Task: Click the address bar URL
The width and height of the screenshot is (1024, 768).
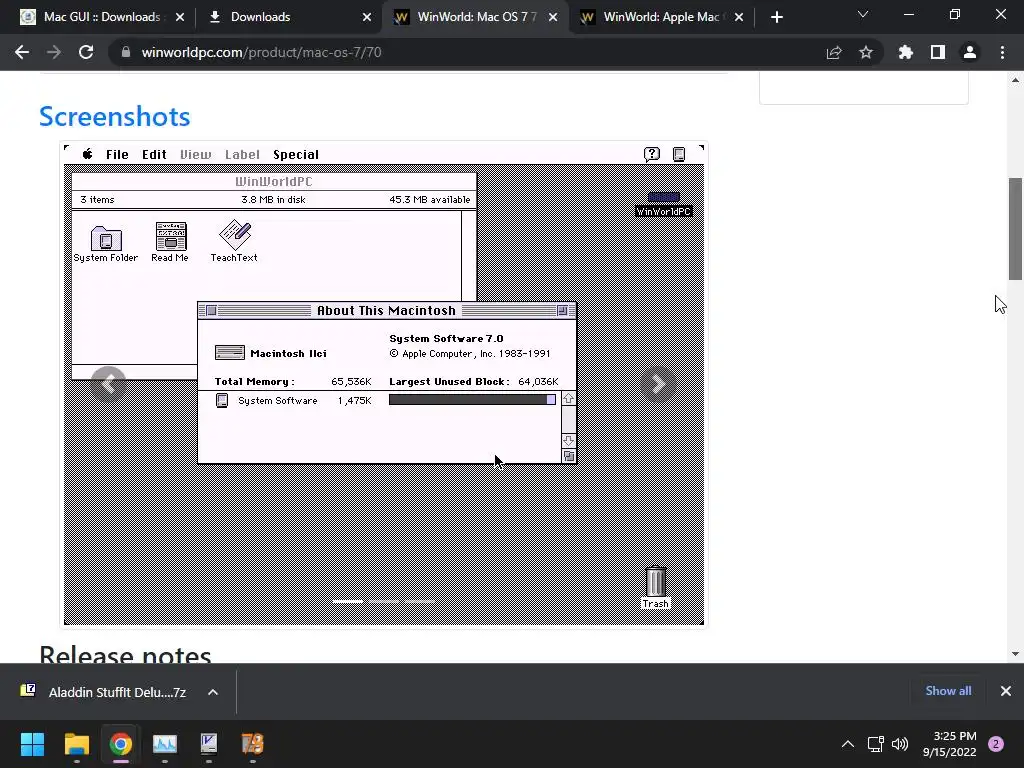Action: (261, 52)
